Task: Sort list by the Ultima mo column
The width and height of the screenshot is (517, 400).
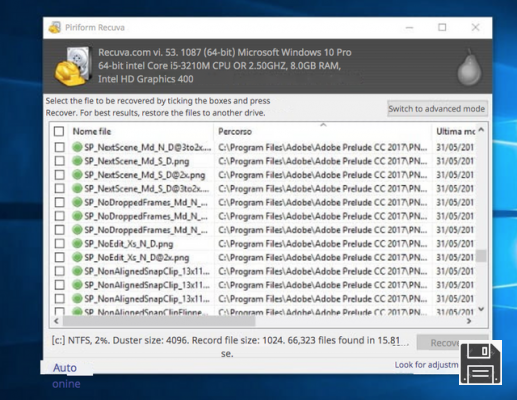Action: 455,131
